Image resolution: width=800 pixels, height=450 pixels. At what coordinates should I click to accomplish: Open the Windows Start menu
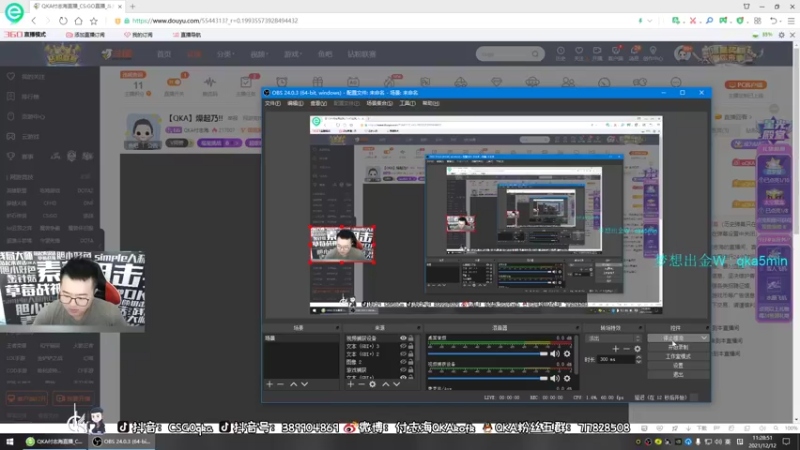pos(10,441)
